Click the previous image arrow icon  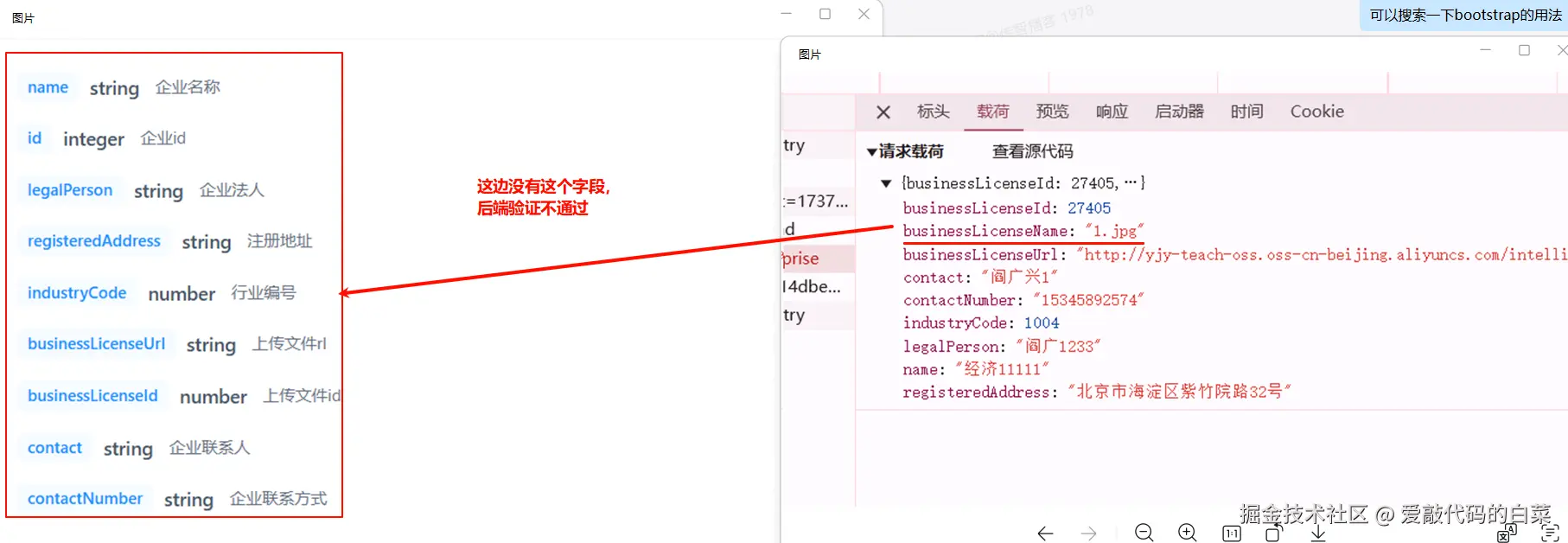point(1045,533)
